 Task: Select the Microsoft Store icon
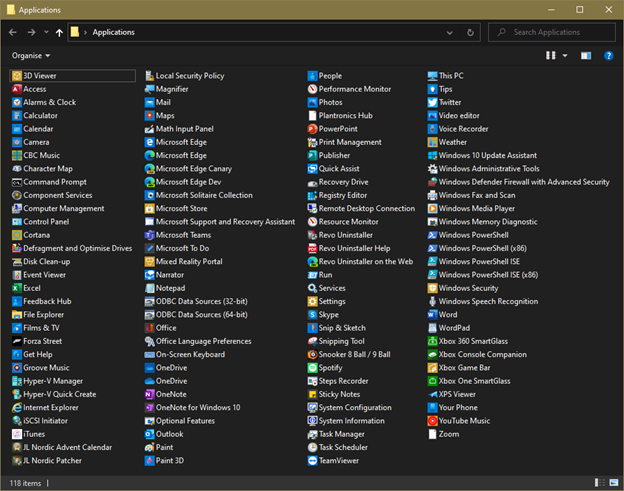tap(150, 208)
